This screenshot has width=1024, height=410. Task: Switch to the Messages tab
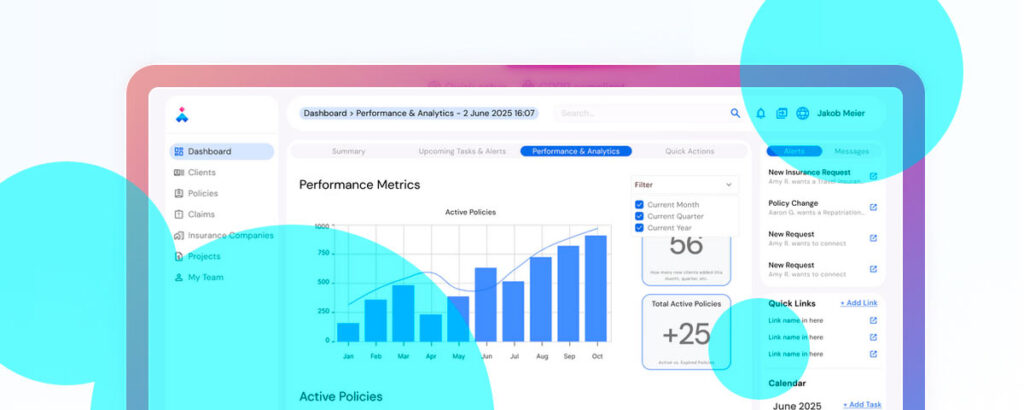pyautogui.click(x=852, y=151)
